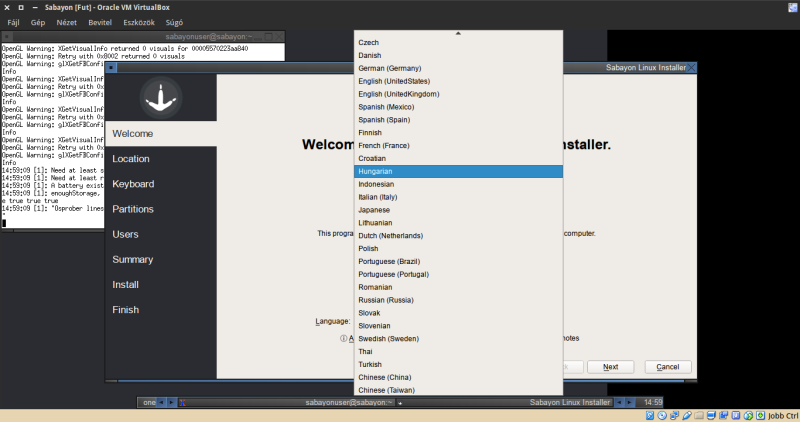The image size is (800, 422).
Task: Choose Slovak language
Action: click(x=458, y=313)
